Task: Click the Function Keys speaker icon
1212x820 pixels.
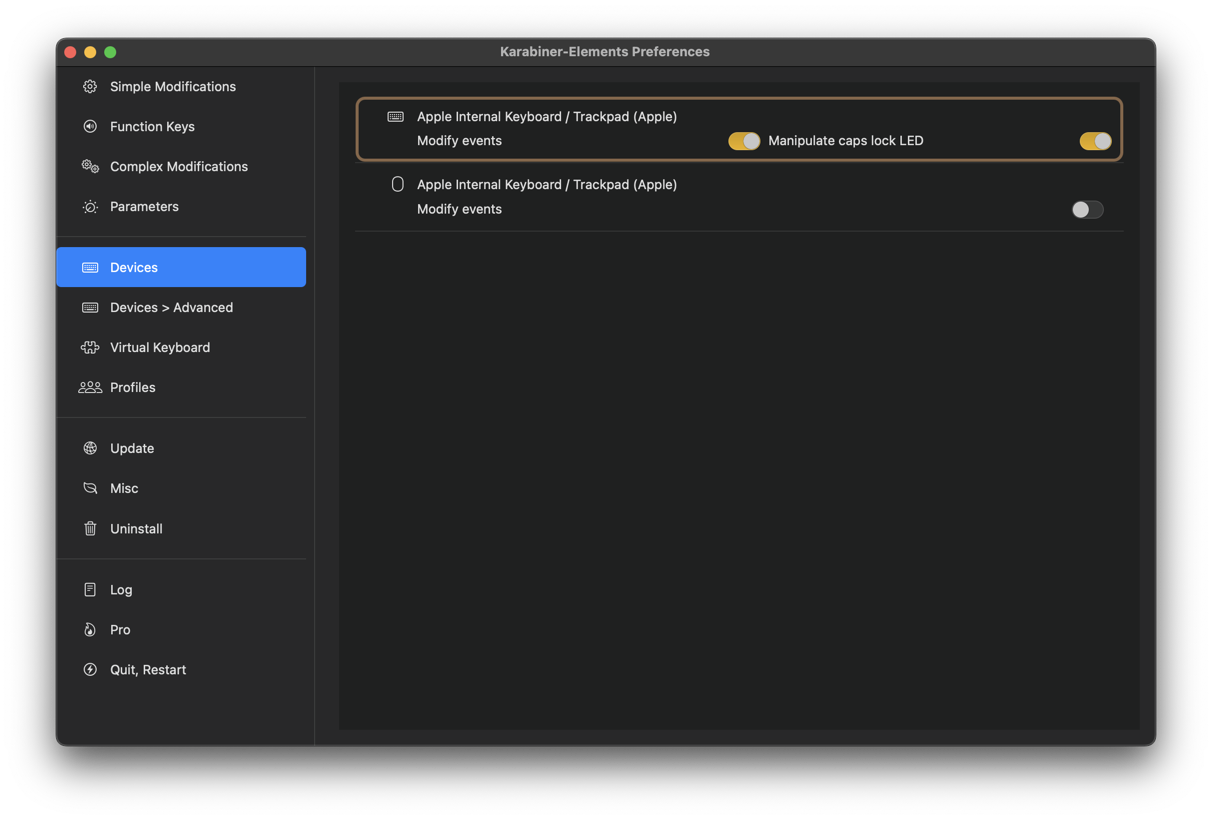Action: [x=90, y=127]
